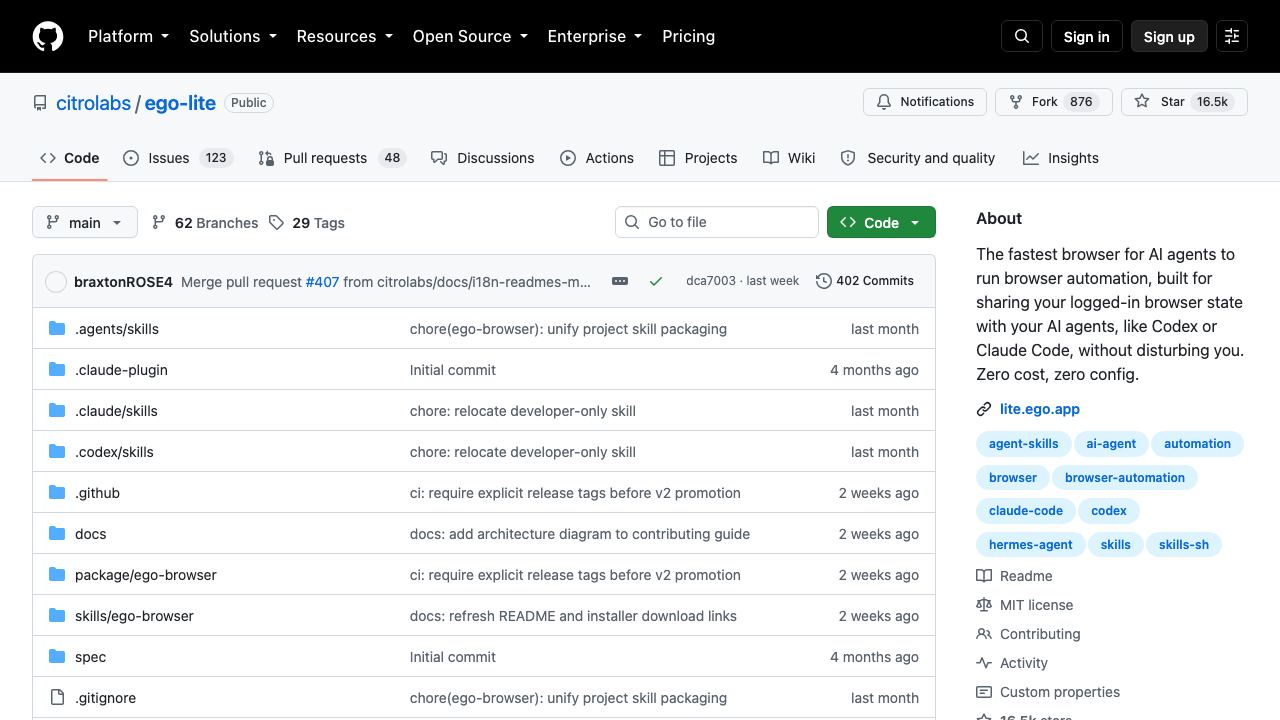
Task: Open the Actions tab
Action: pos(597,158)
